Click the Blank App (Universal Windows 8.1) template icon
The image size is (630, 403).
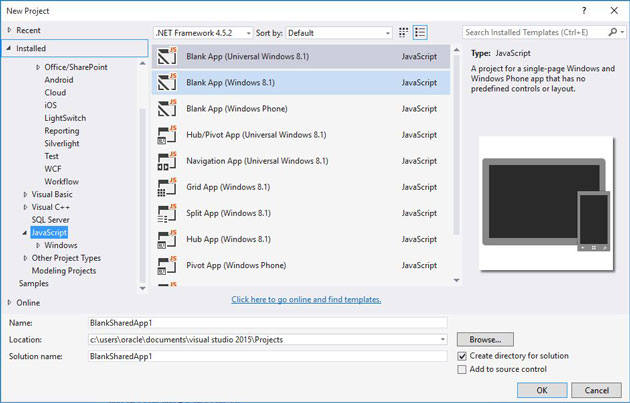(167, 56)
